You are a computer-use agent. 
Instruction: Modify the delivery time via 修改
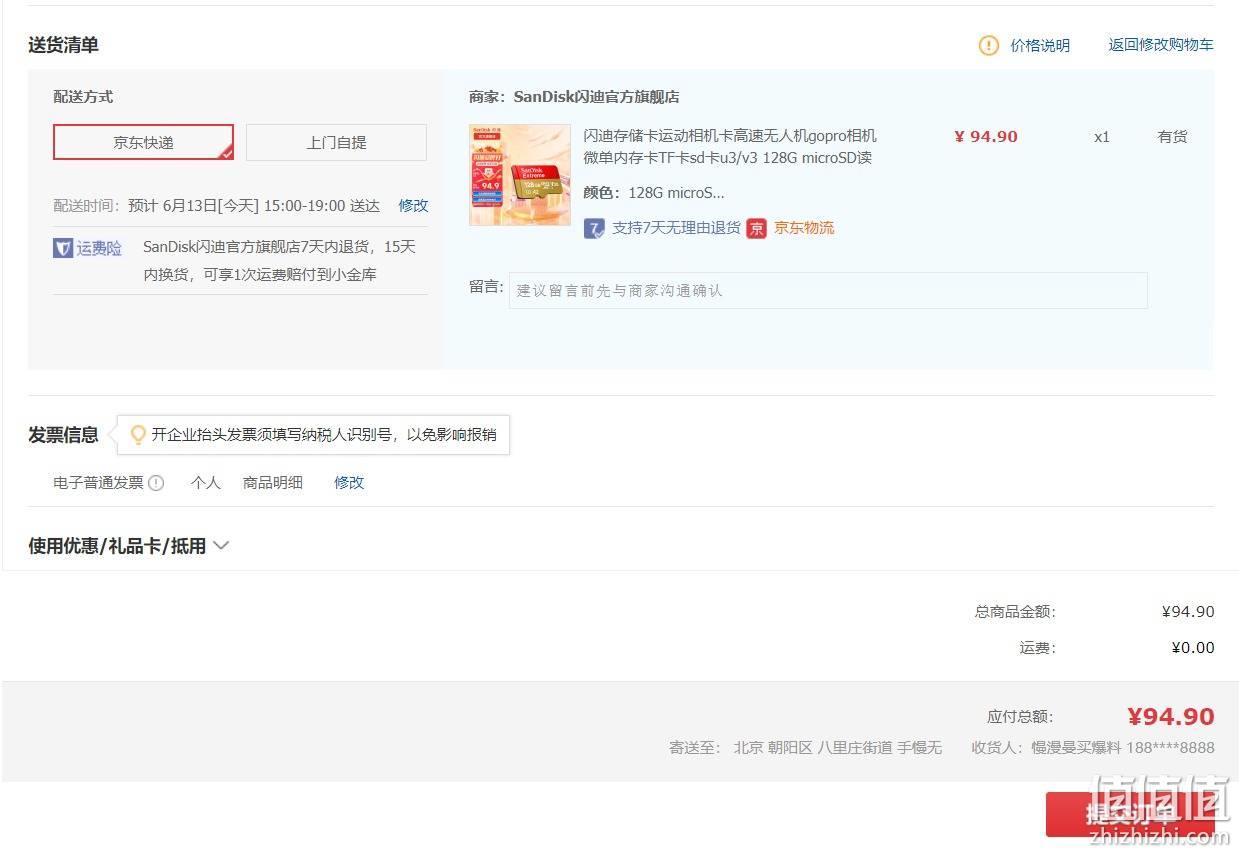click(x=413, y=205)
